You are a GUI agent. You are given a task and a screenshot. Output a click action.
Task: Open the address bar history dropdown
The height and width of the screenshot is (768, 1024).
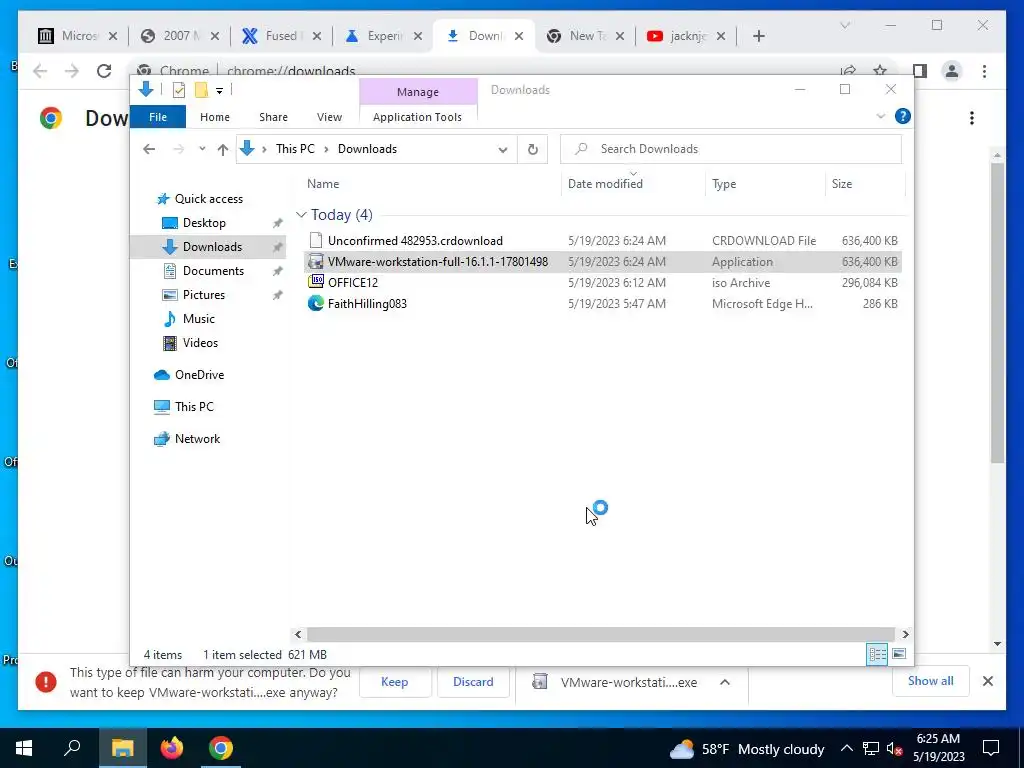click(x=503, y=150)
